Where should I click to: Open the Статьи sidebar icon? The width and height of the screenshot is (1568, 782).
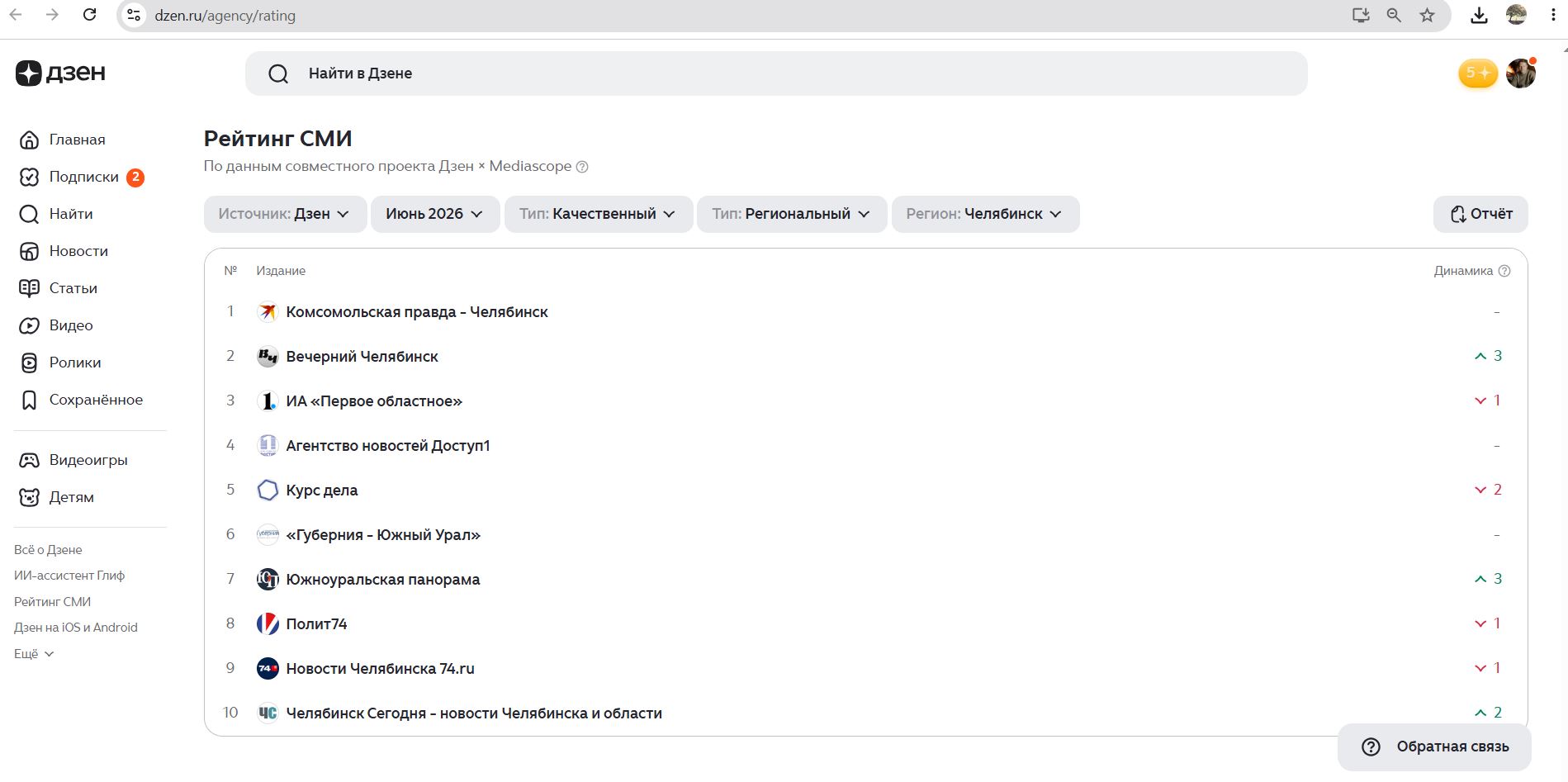click(29, 288)
